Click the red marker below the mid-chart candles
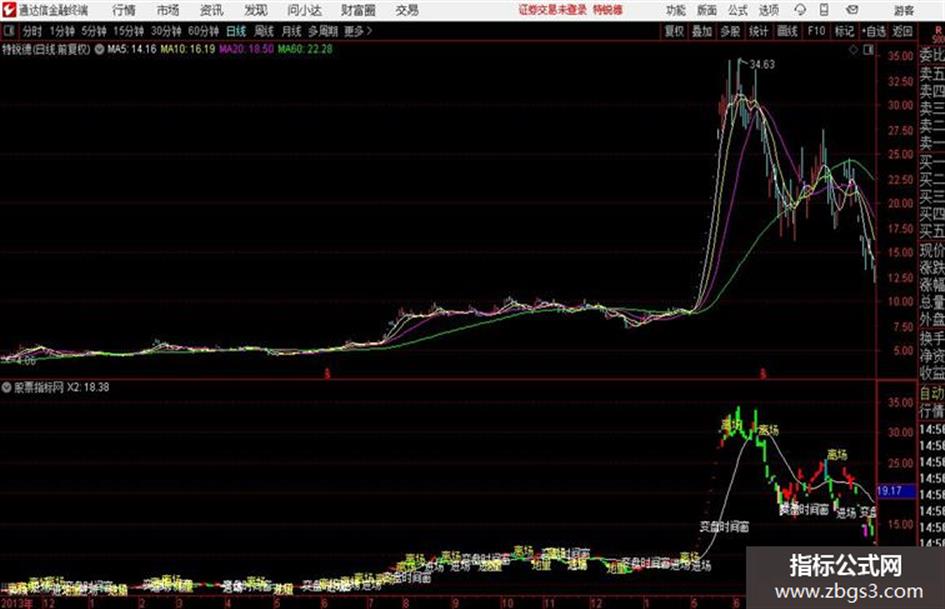Image resolution: width=945 pixels, height=609 pixels. click(327, 374)
